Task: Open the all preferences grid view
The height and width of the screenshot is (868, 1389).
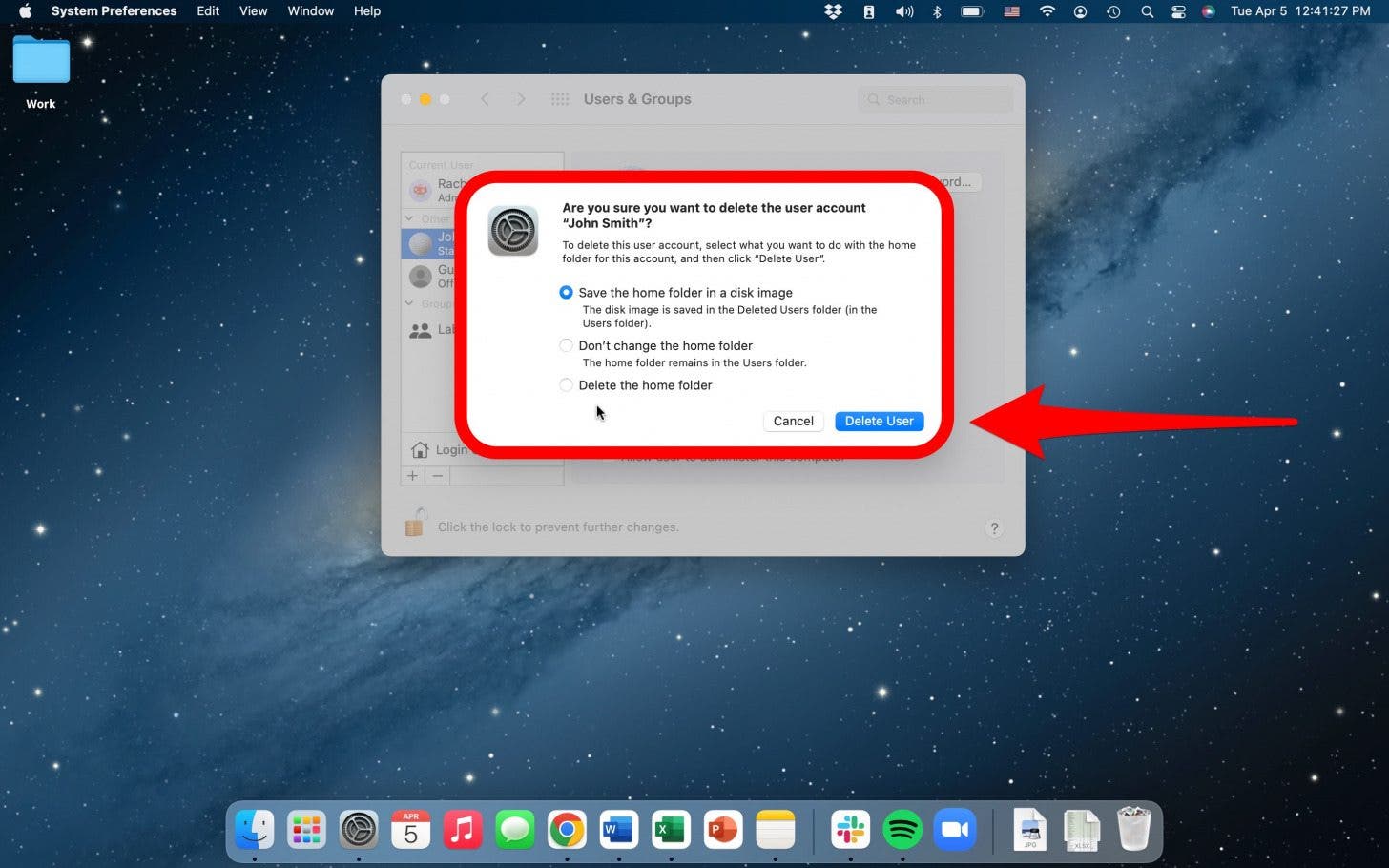Action: (560, 98)
